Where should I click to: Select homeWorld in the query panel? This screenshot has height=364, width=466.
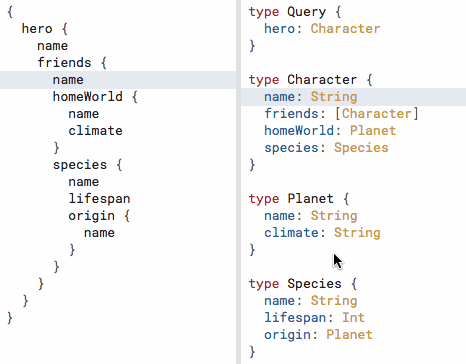[87, 97]
